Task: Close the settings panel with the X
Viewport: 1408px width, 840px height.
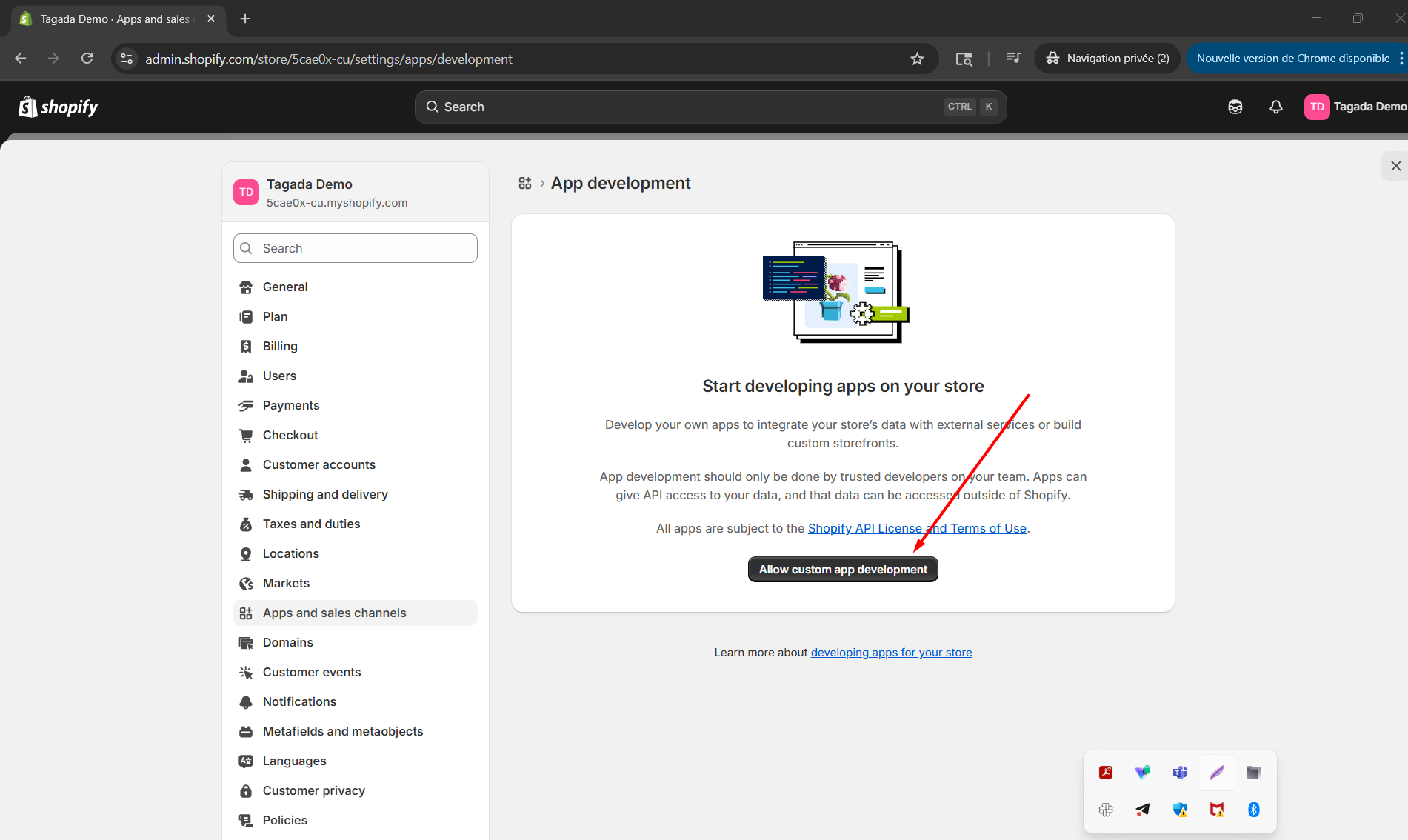Action: pyautogui.click(x=1395, y=166)
